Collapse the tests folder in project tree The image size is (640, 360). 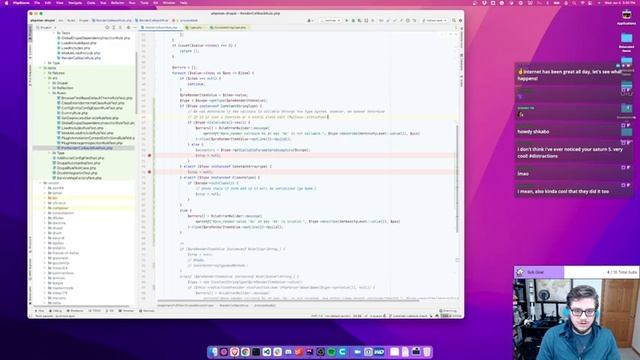click(x=41, y=68)
